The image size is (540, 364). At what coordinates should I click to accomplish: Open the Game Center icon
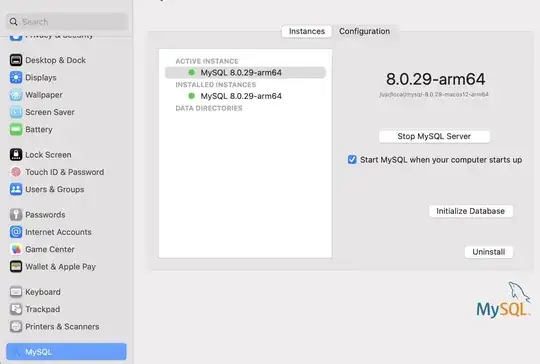tap(16, 249)
